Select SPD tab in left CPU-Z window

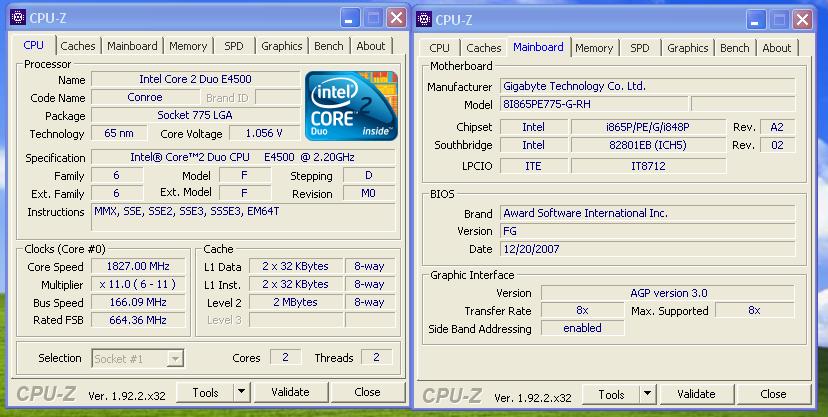[x=234, y=46]
